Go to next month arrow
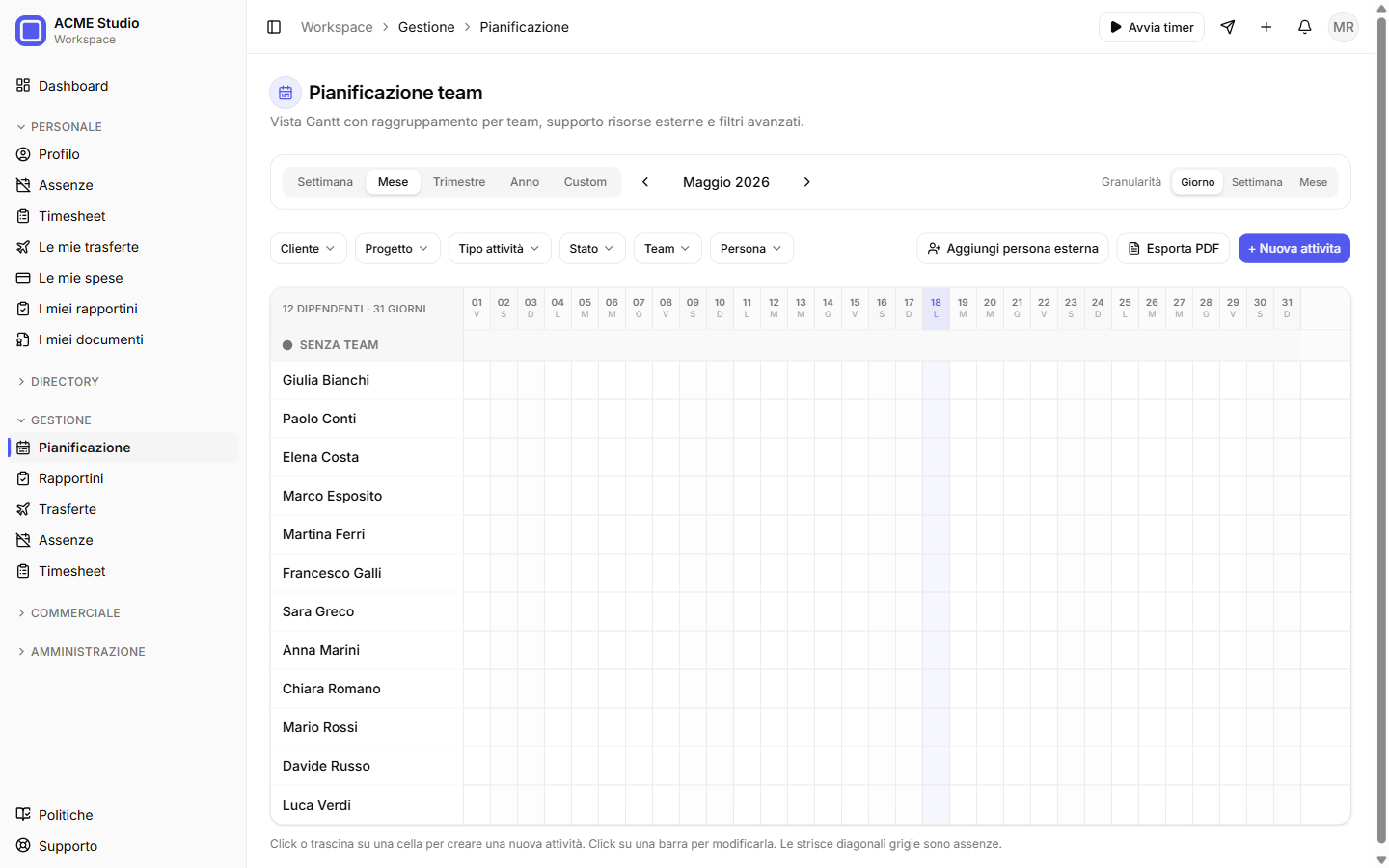The height and width of the screenshot is (868, 1389). 807,182
